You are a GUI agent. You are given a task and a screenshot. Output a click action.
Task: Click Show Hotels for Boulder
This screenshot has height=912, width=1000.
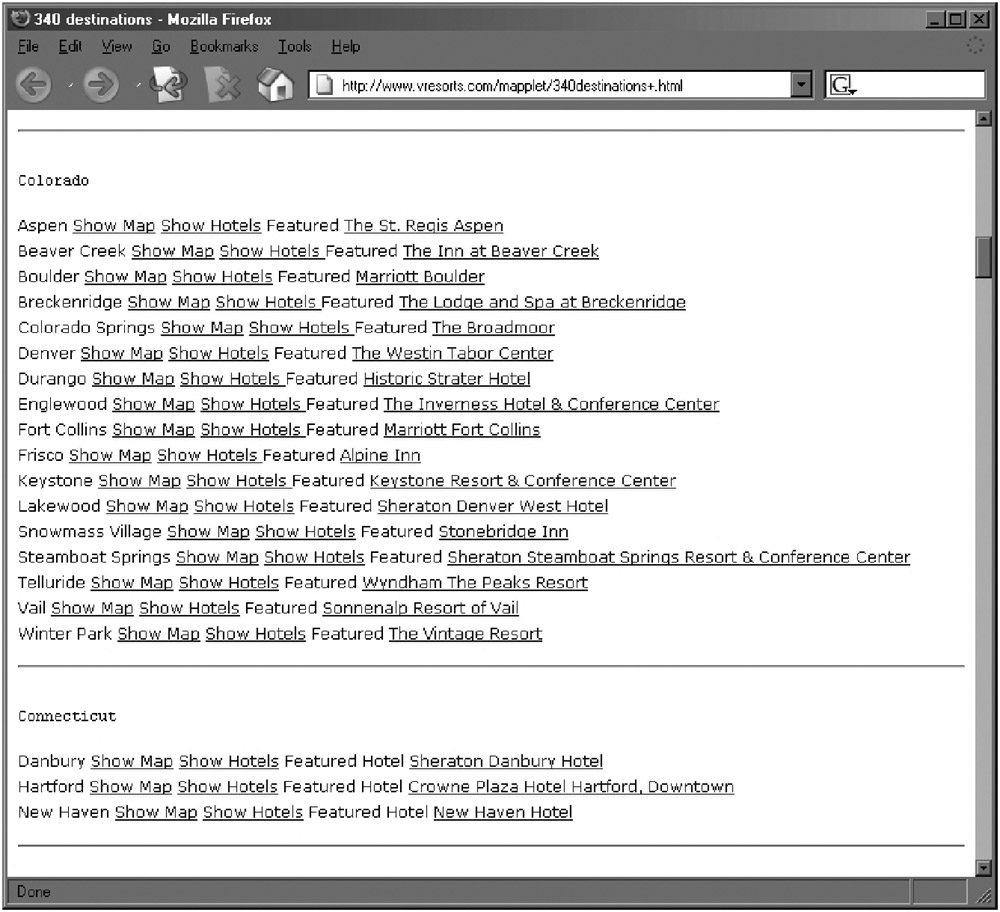coord(223,277)
